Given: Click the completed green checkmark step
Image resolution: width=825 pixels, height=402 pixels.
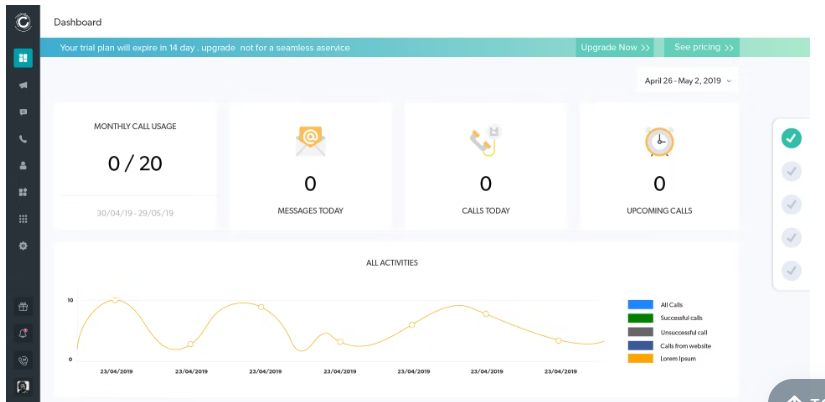Looking at the screenshot, I should [x=791, y=138].
